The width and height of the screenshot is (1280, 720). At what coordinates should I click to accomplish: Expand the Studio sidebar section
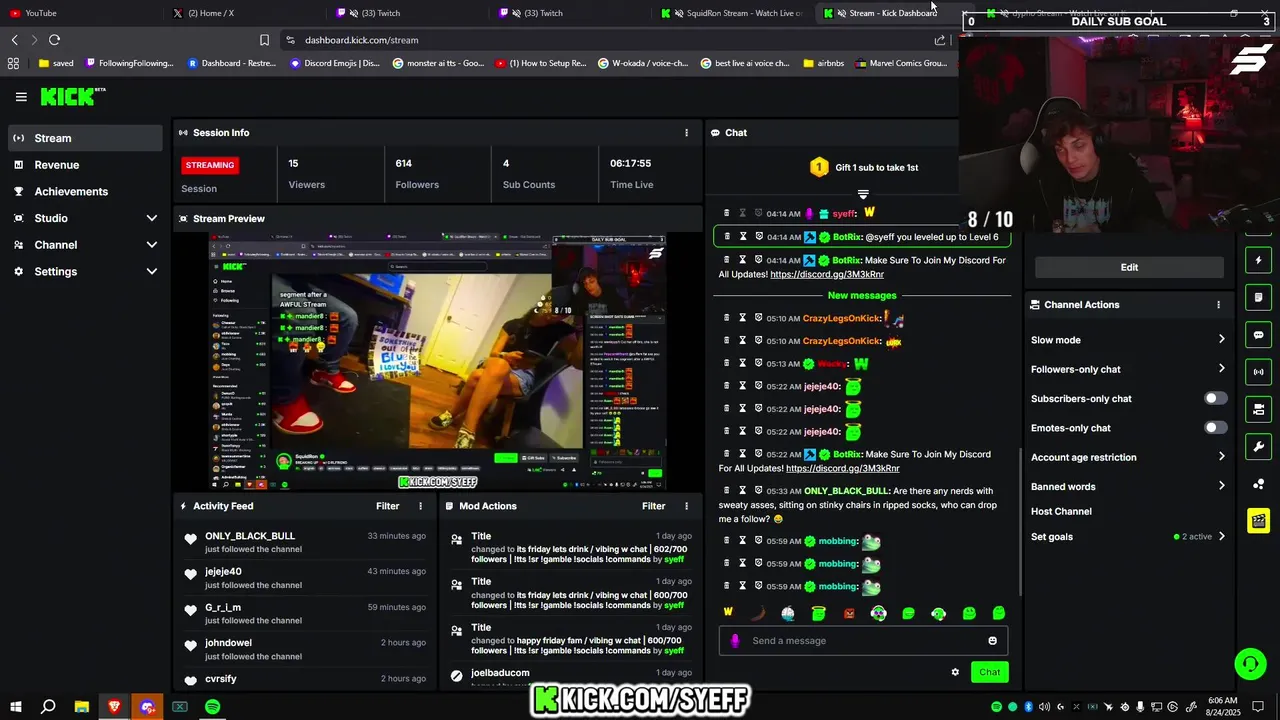(152, 218)
